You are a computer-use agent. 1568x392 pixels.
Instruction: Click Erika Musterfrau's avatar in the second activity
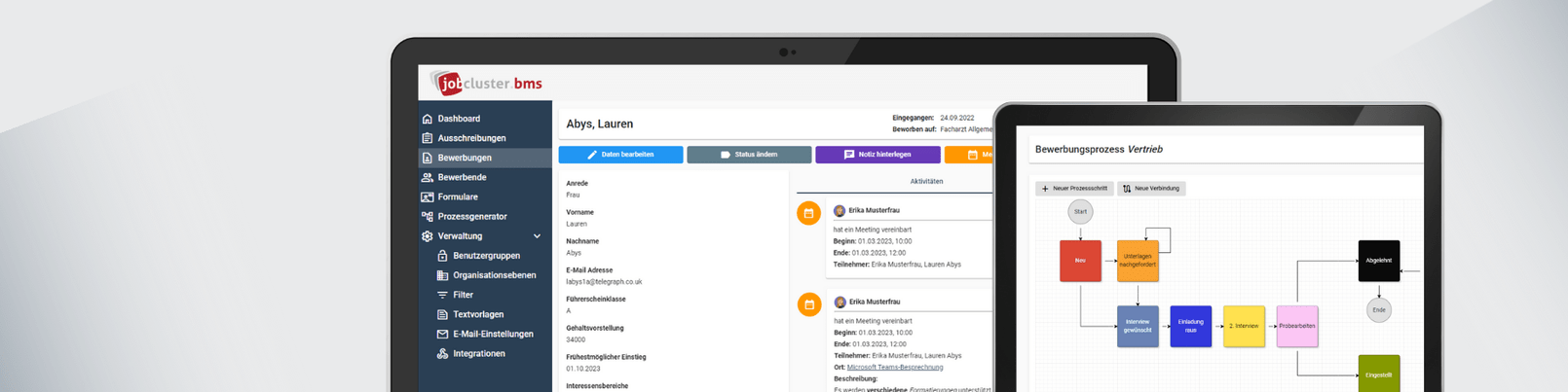(x=840, y=302)
